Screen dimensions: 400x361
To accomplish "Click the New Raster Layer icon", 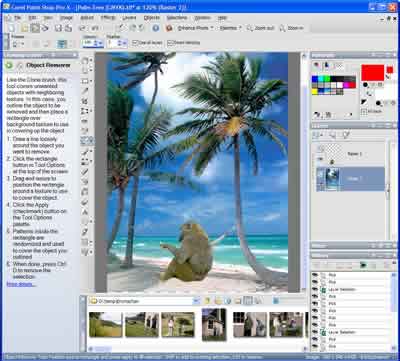I will 317,135.
